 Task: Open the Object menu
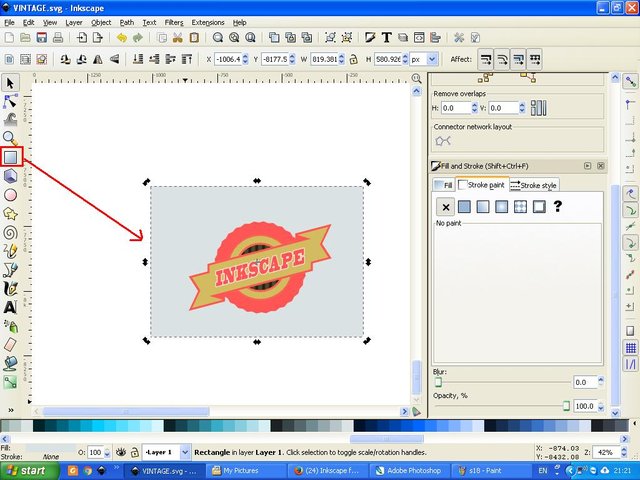pos(101,23)
